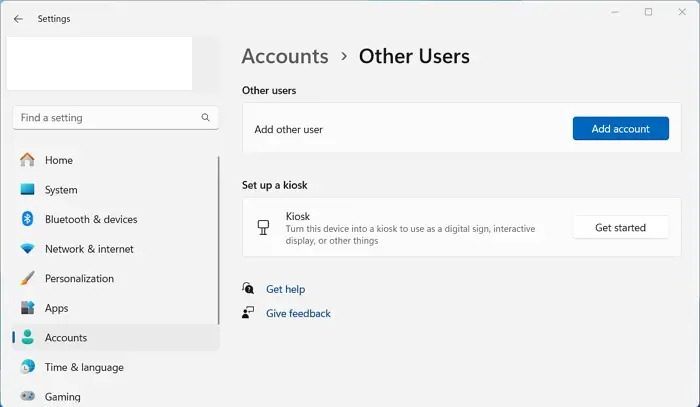The height and width of the screenshot is (407, 700).
Task: Click the Personalization paintbrush icon
Action: tap(27, 279)
